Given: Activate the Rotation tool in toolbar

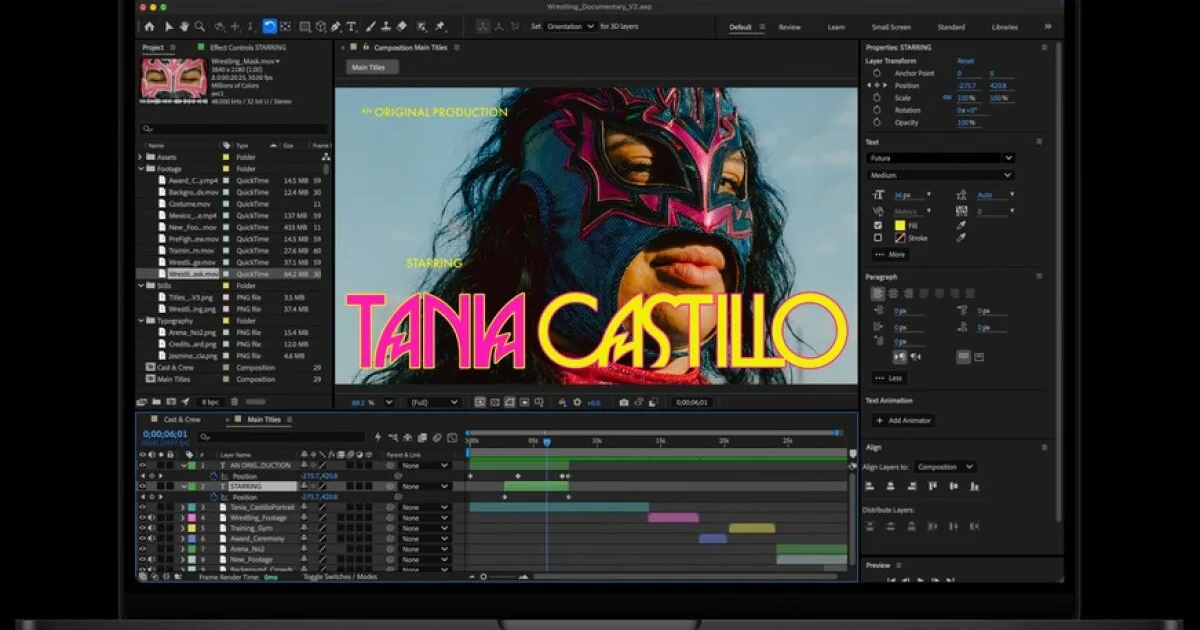Looking at the screenshot, I should click(x=270, y=27).
